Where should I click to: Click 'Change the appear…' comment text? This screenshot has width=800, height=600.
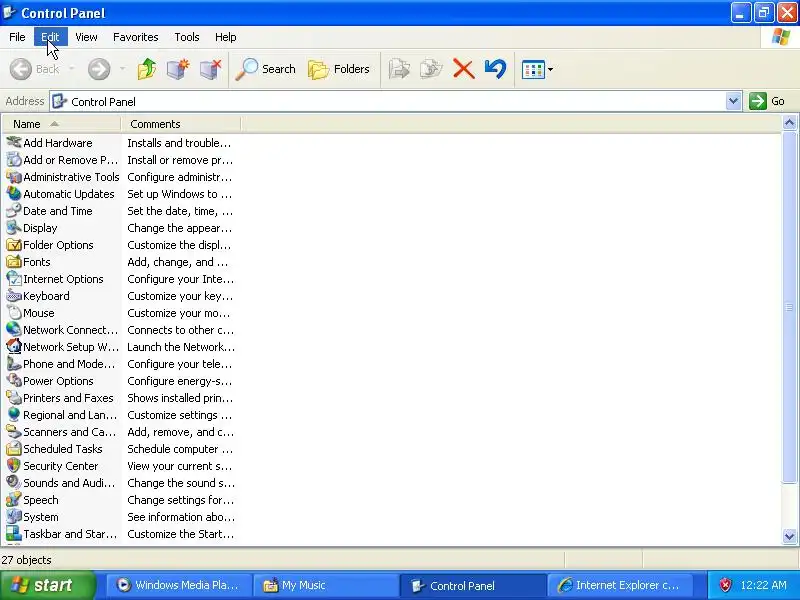click(180, 228)
